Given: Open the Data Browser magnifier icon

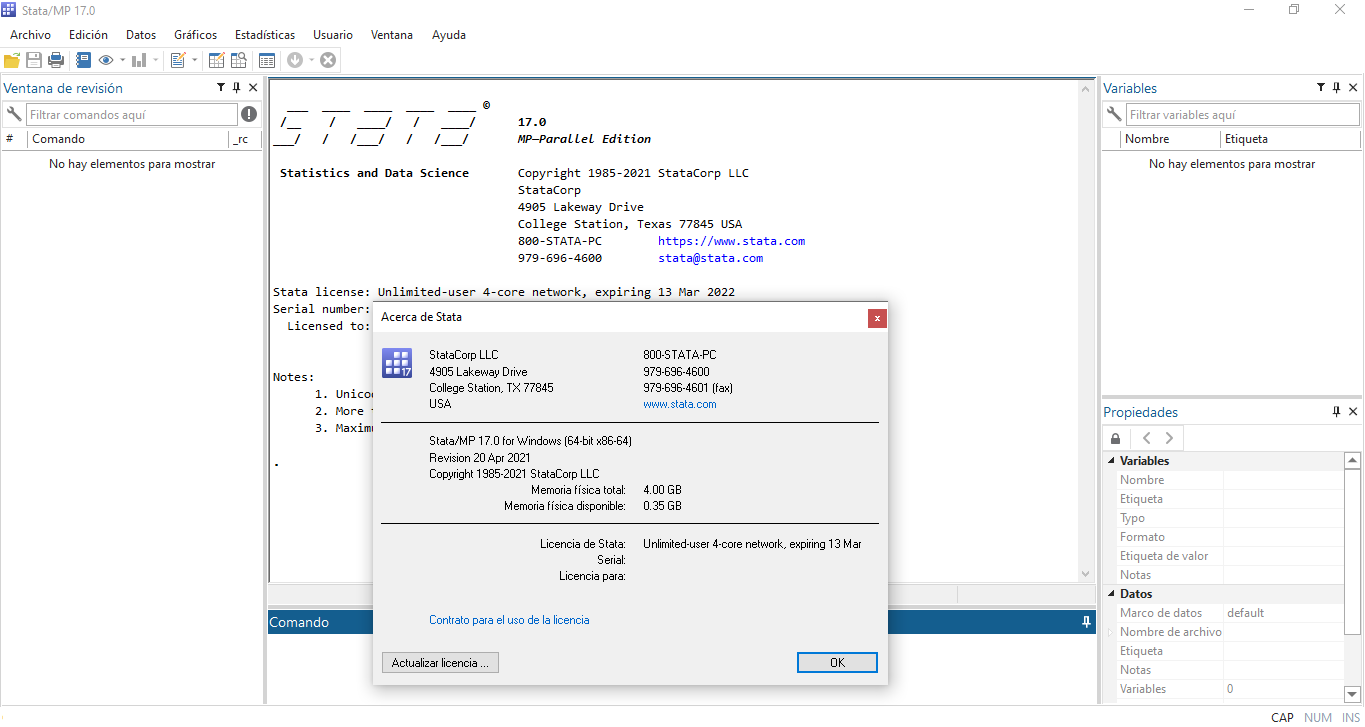Looking at the screenshot, I should pos(238,60).
